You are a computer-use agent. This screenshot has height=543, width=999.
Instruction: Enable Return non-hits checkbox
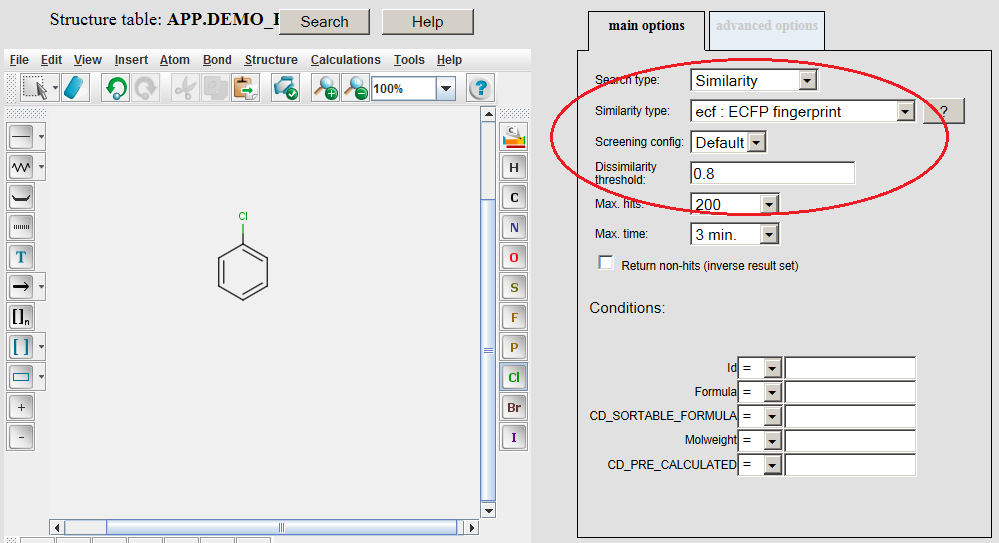(x=606, y=263)
